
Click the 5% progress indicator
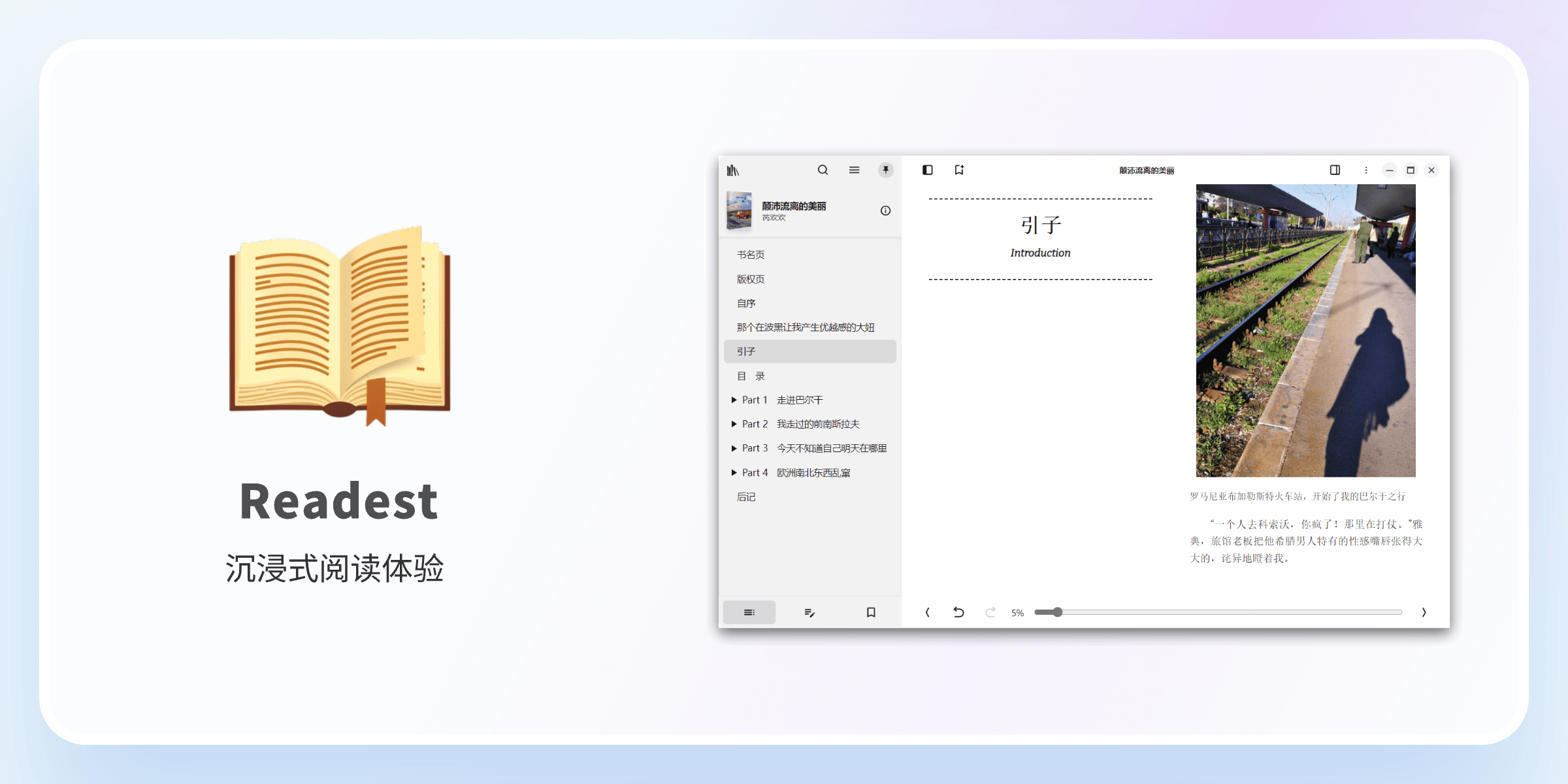pos(1017,613)
